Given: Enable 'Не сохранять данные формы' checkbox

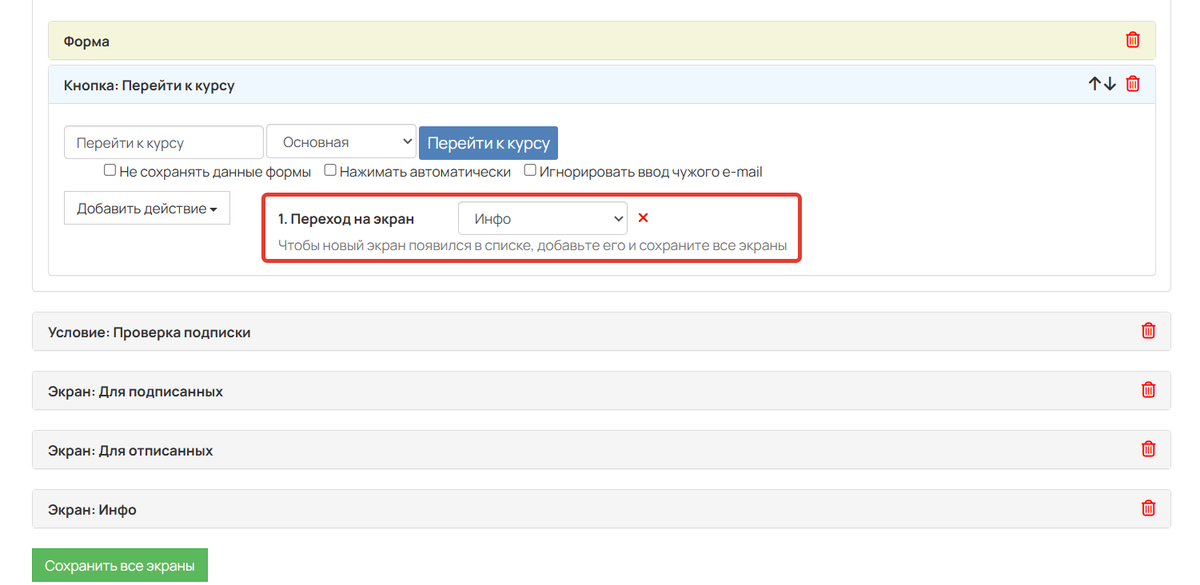Looking at the screenshot, I should coord(110,171).
